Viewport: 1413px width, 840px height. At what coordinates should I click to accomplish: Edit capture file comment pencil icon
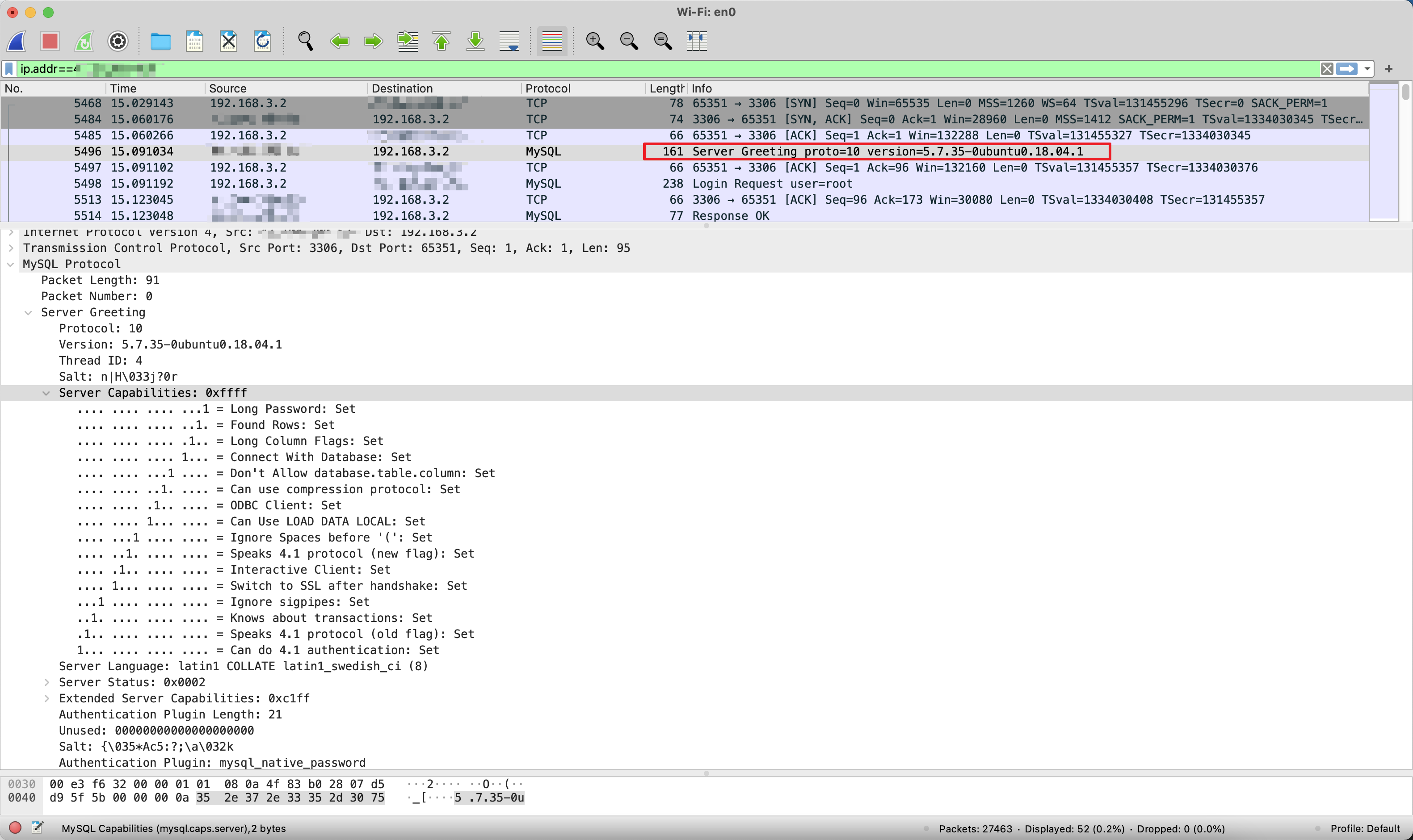coord(38,827)
